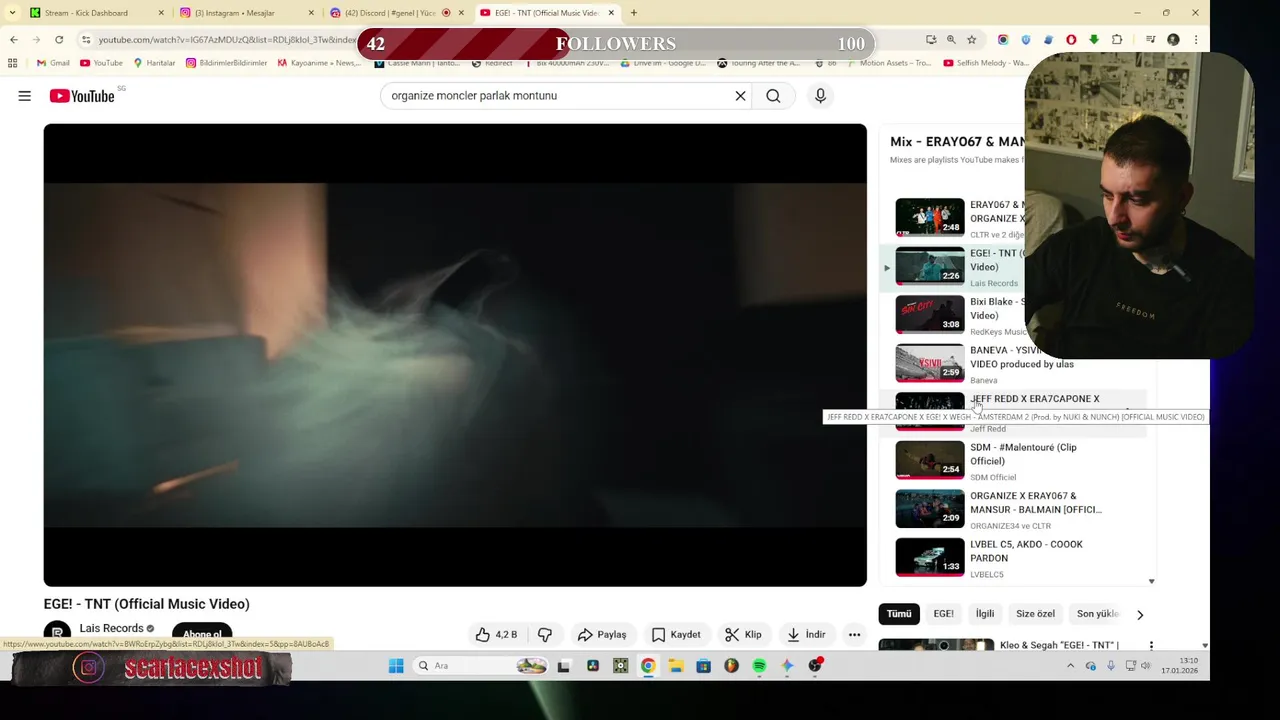Close the Stream - Kick Dashboard tab
Image resolution: width=1280 pixels, height=720 pixels.
point(161,13)
